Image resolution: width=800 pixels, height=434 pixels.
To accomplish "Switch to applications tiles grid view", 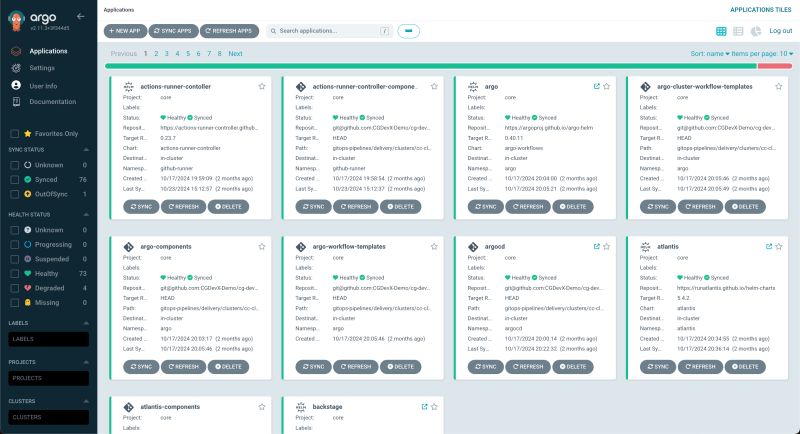I will tap(721, 31).
